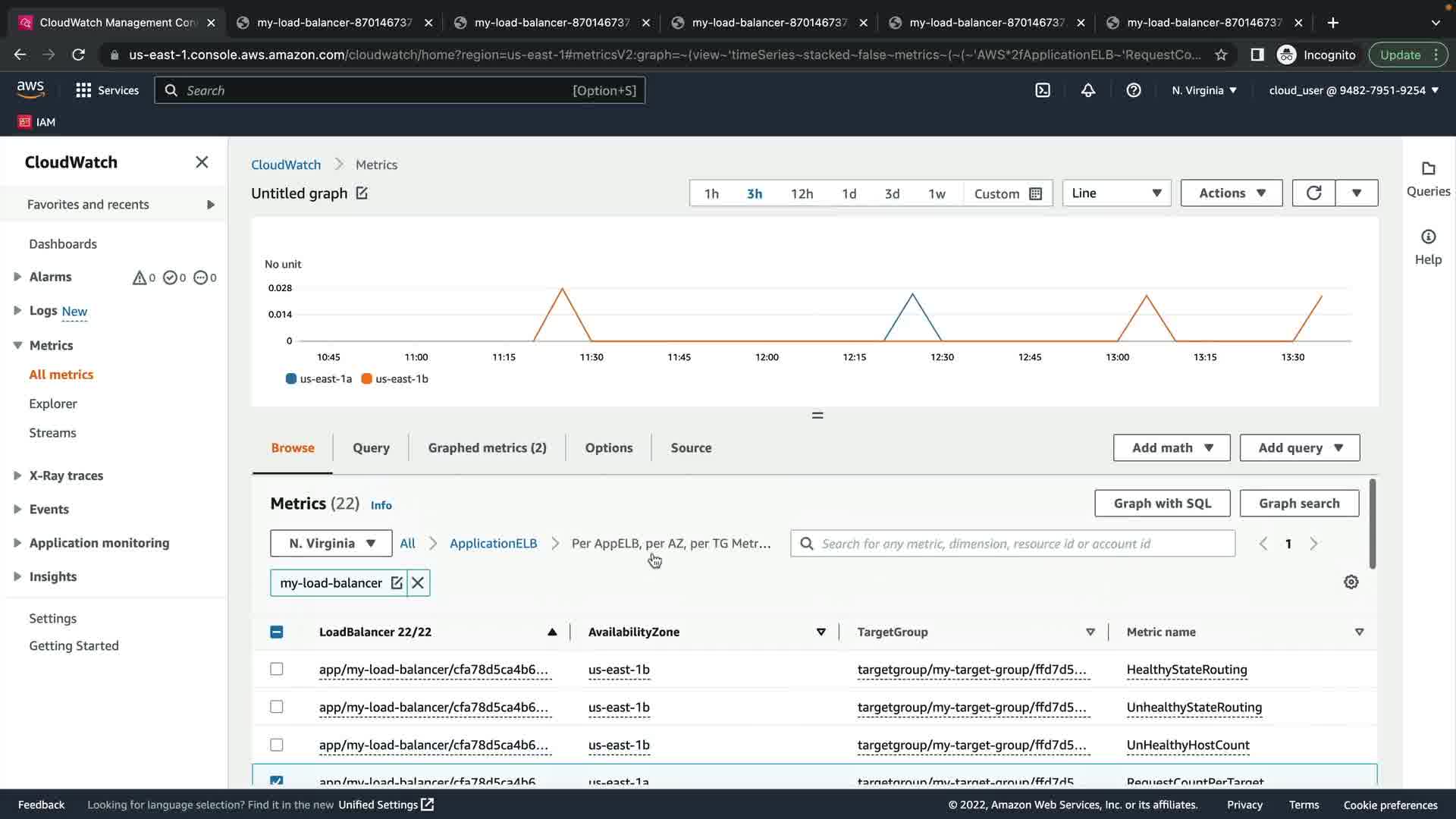Viewport: 1456px width, 819px height.
Task: Remove the my-load-balancer filter tag
Action: [418, 583]
